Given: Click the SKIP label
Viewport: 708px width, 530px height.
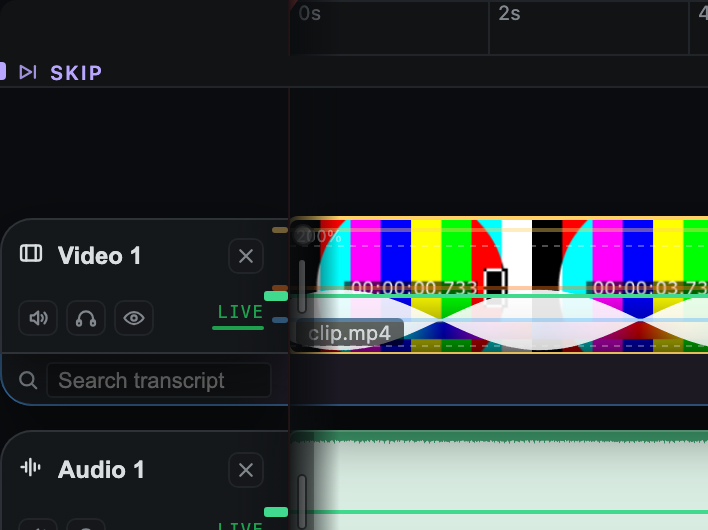Looking at the screenshot, I should [x=76, y=73].
